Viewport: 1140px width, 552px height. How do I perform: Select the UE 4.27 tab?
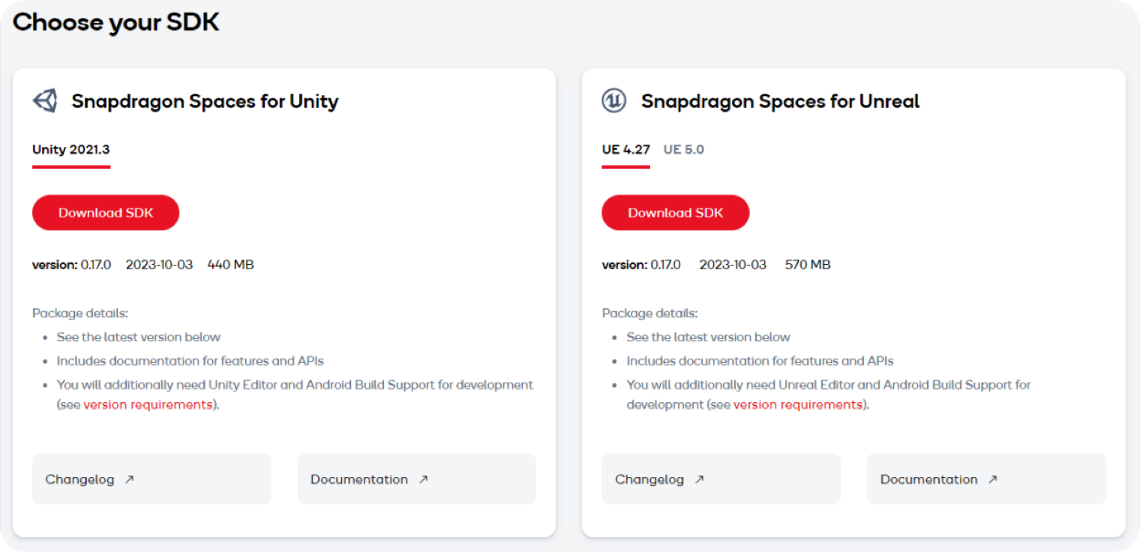click(x=626, y=150)
